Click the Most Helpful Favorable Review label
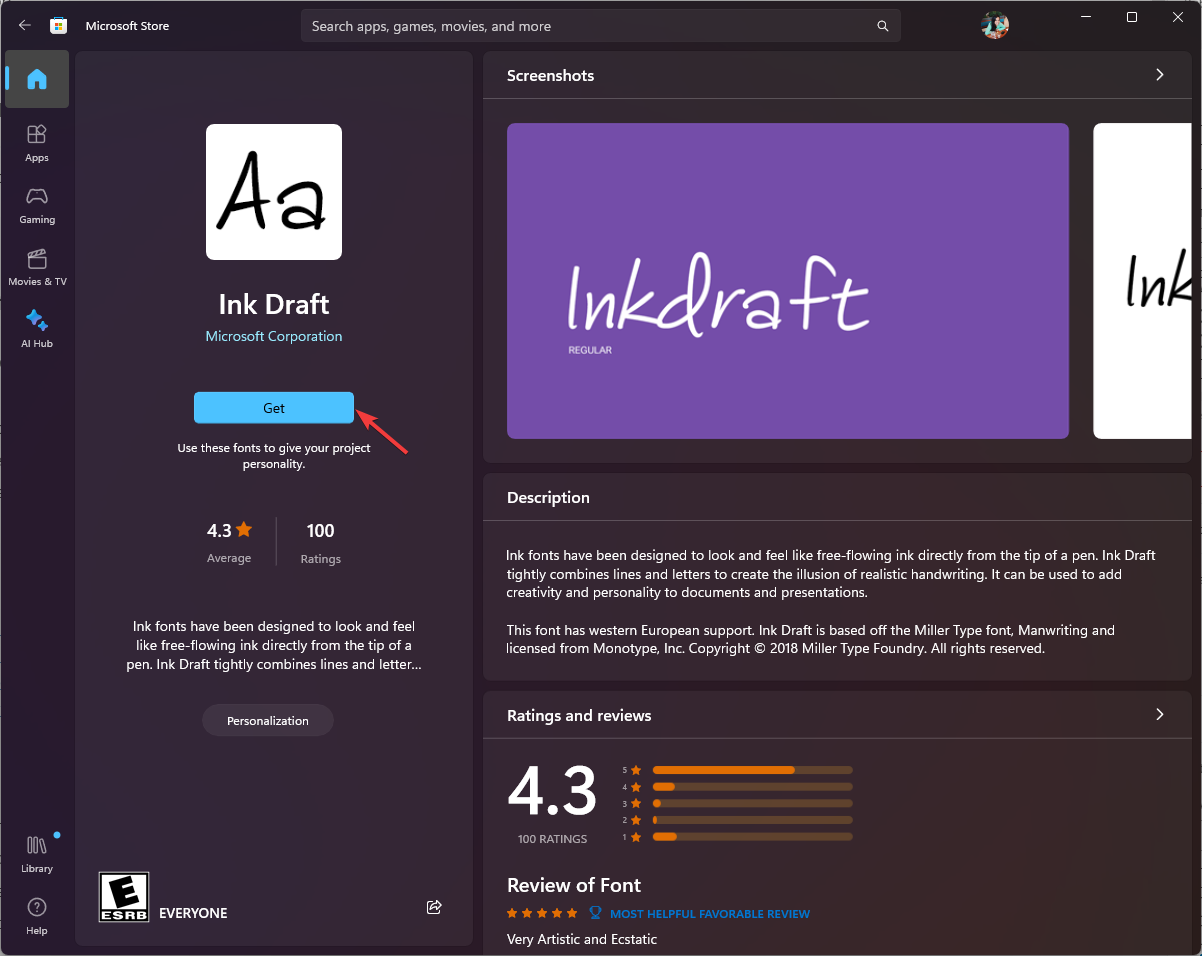Screen dimensions: 1202x956 click(x=710, y=914)
